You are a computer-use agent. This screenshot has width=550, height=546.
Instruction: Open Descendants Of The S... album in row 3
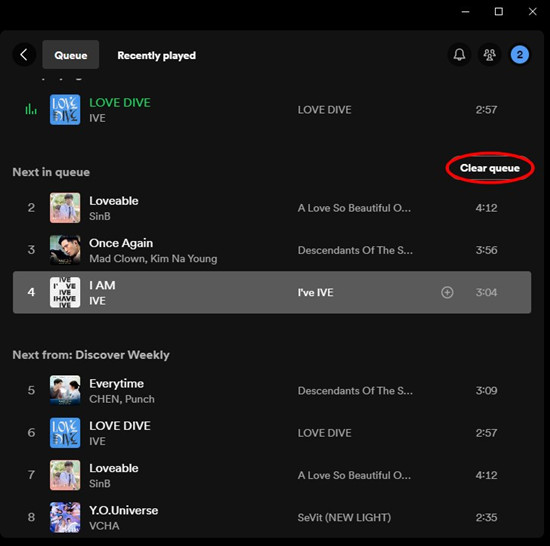coord(355,250)
